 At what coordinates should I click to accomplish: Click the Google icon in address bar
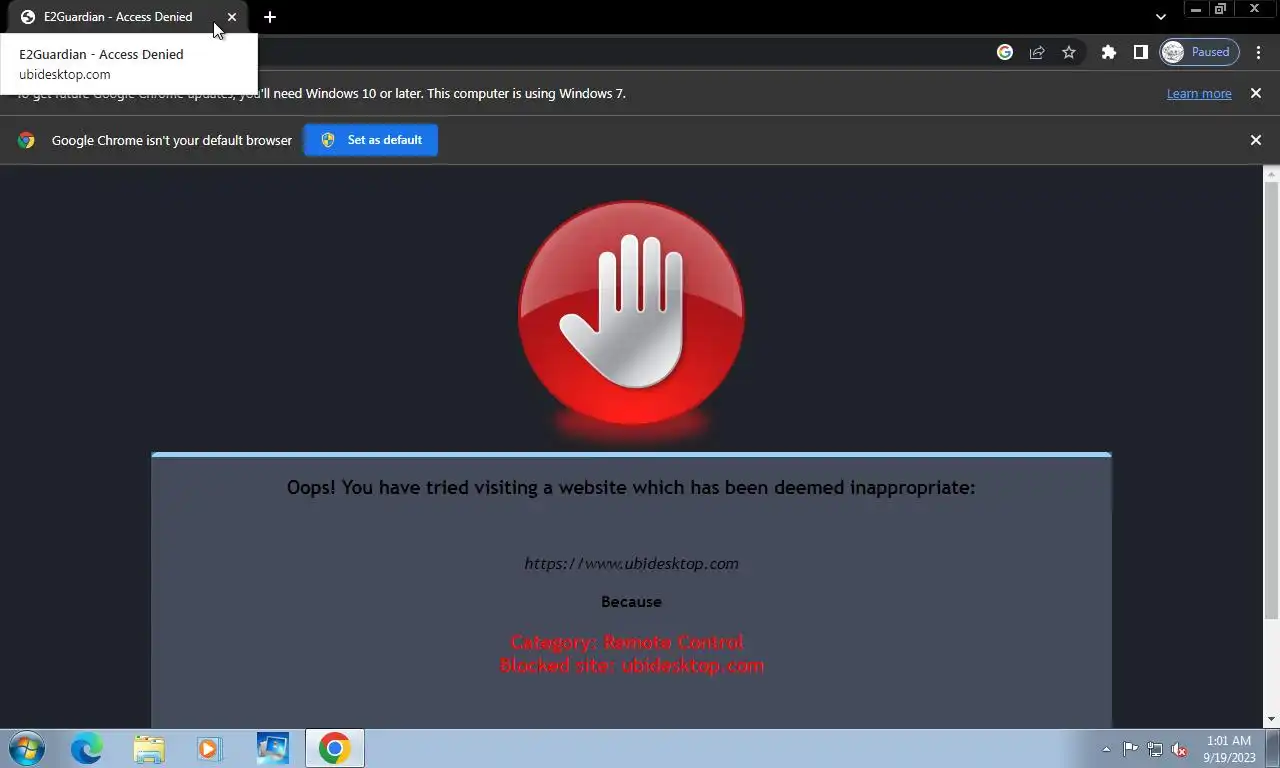pyautogui.click(x=1005, y=52)
